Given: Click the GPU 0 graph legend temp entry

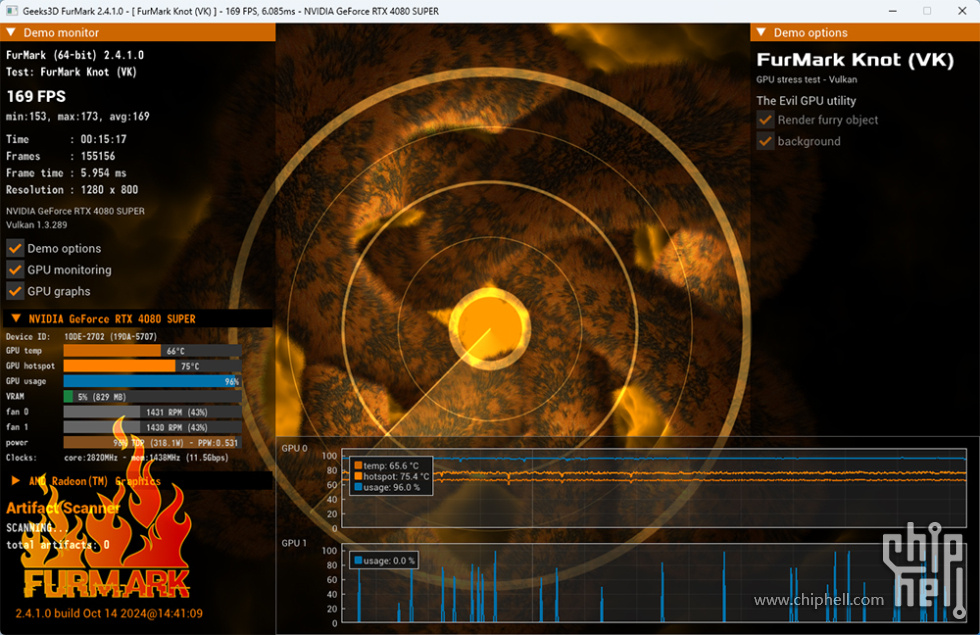Looking at the screenshot, I should (386, 466).
